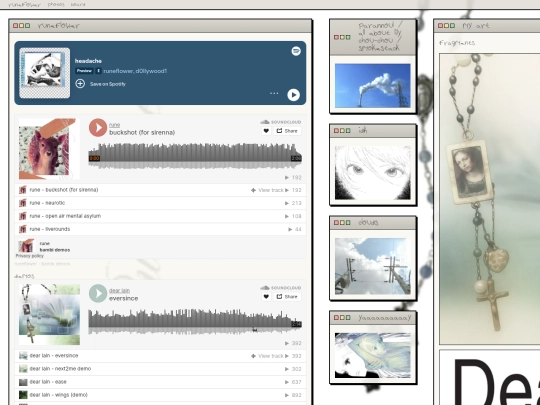
Task: Click the eversince flower artwork
Action: click(x=49, y=314)
